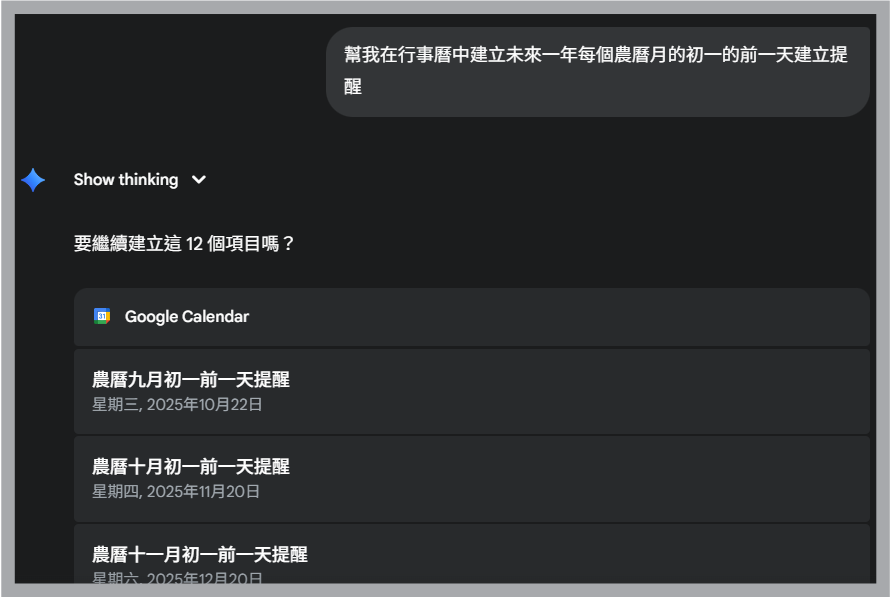Click the question 要繼續建立這 12 個項目嗎？
The height and width of the screenshot is (598, 890).
click(x=184, y=243)
